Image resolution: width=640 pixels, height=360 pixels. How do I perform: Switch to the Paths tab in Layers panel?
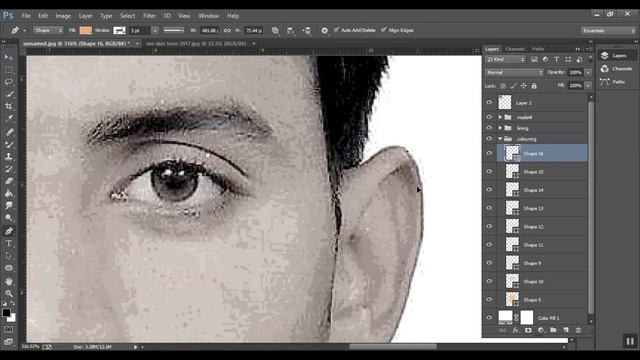tap(538, 49)
